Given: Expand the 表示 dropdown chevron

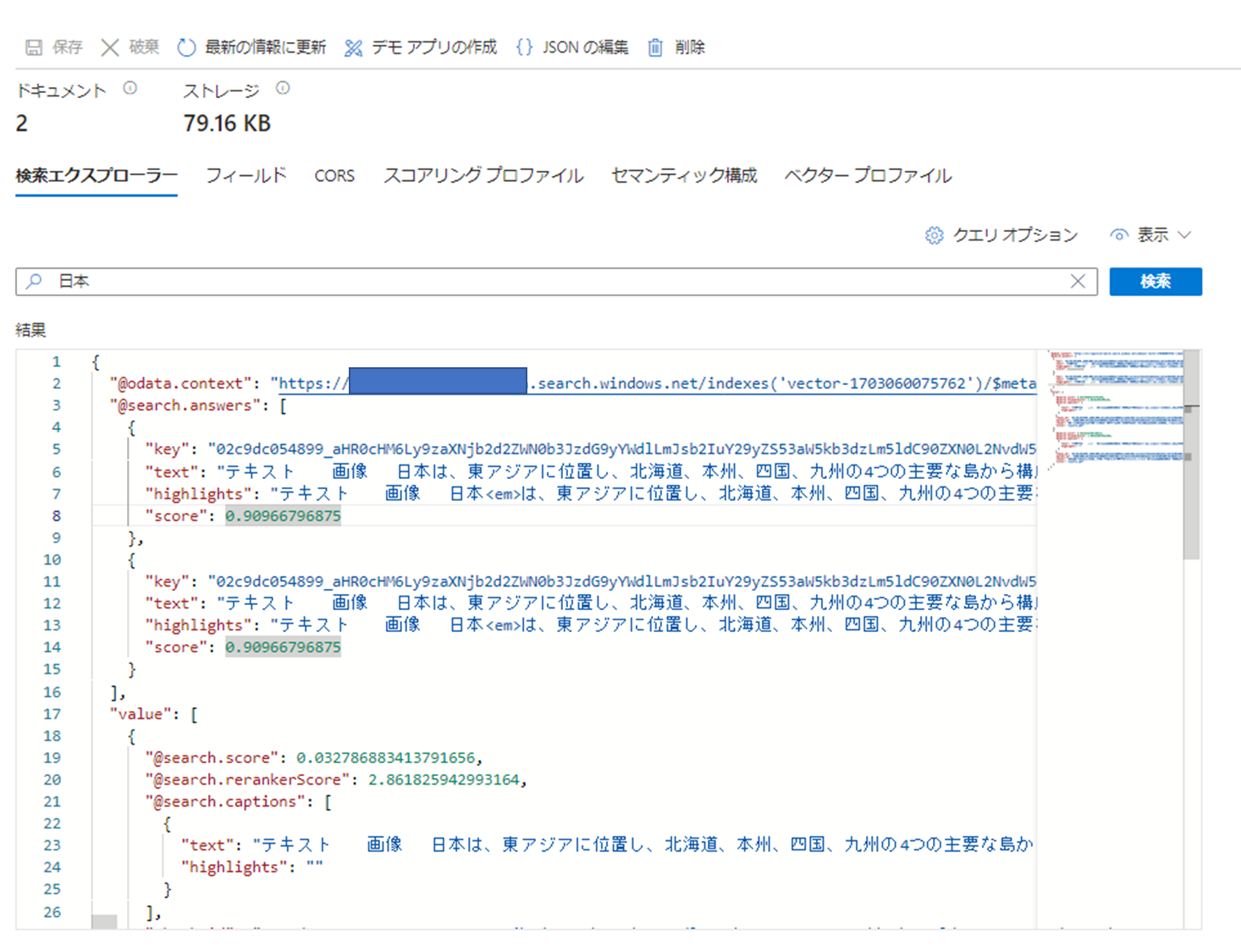Looking at the screenshot, I should (x=1184, y=235).
